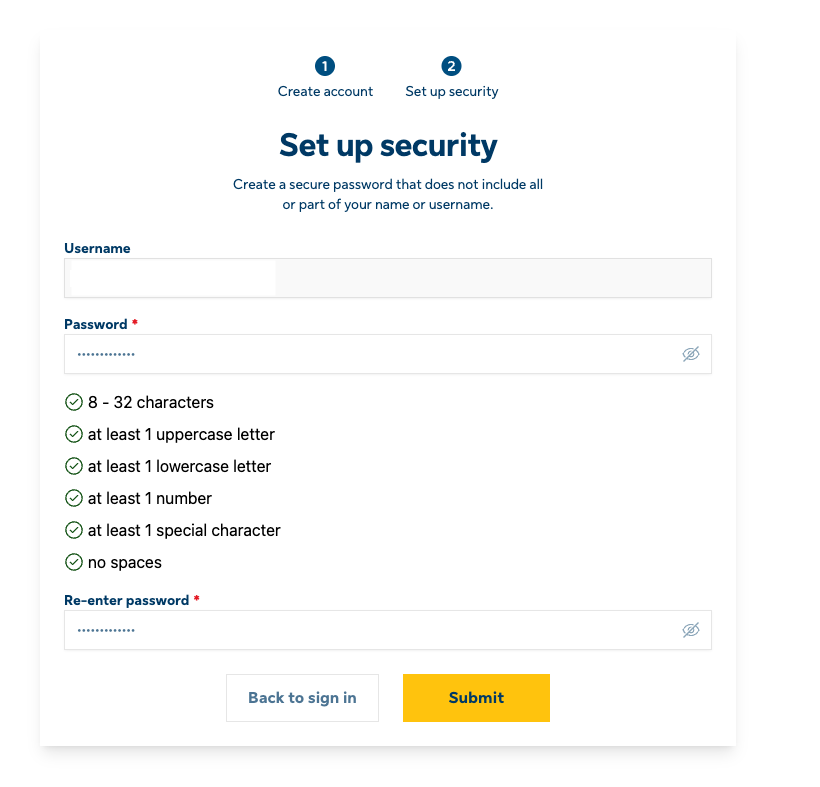Click the checkmark beside 'no spaces'
This screenshot has height=787, width=820.
click(73, 562)
